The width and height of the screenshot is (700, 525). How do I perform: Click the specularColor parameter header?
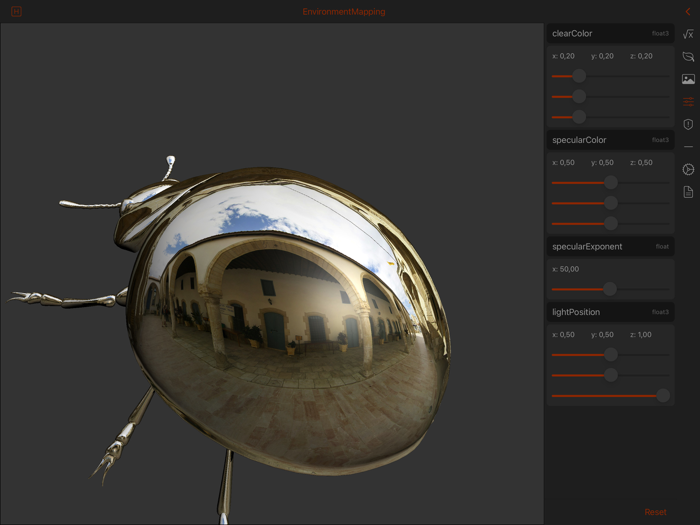[610, 140]
